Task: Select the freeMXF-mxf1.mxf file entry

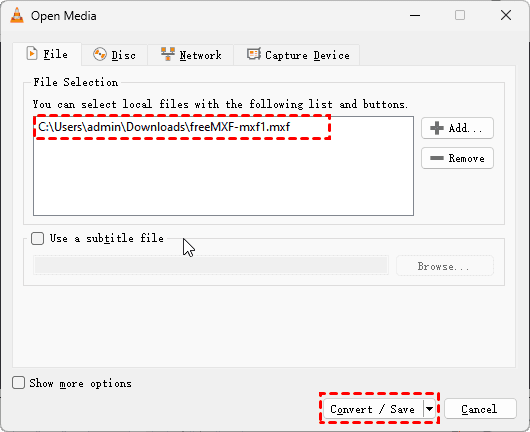Action: click(x=164, y=127)
